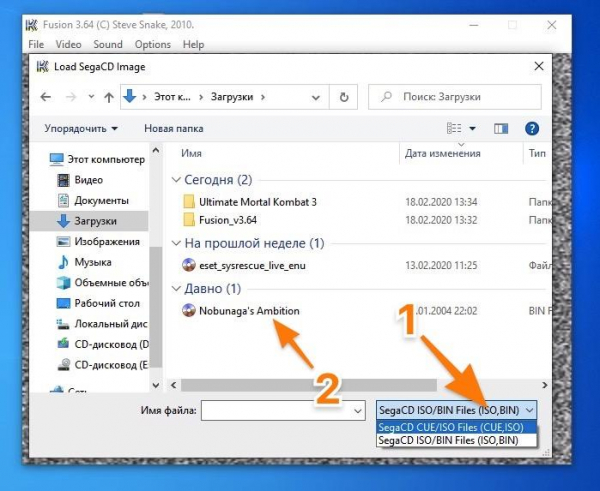
Task: Click the horizontal scrollbar thumb
Action: pos(309,385)
